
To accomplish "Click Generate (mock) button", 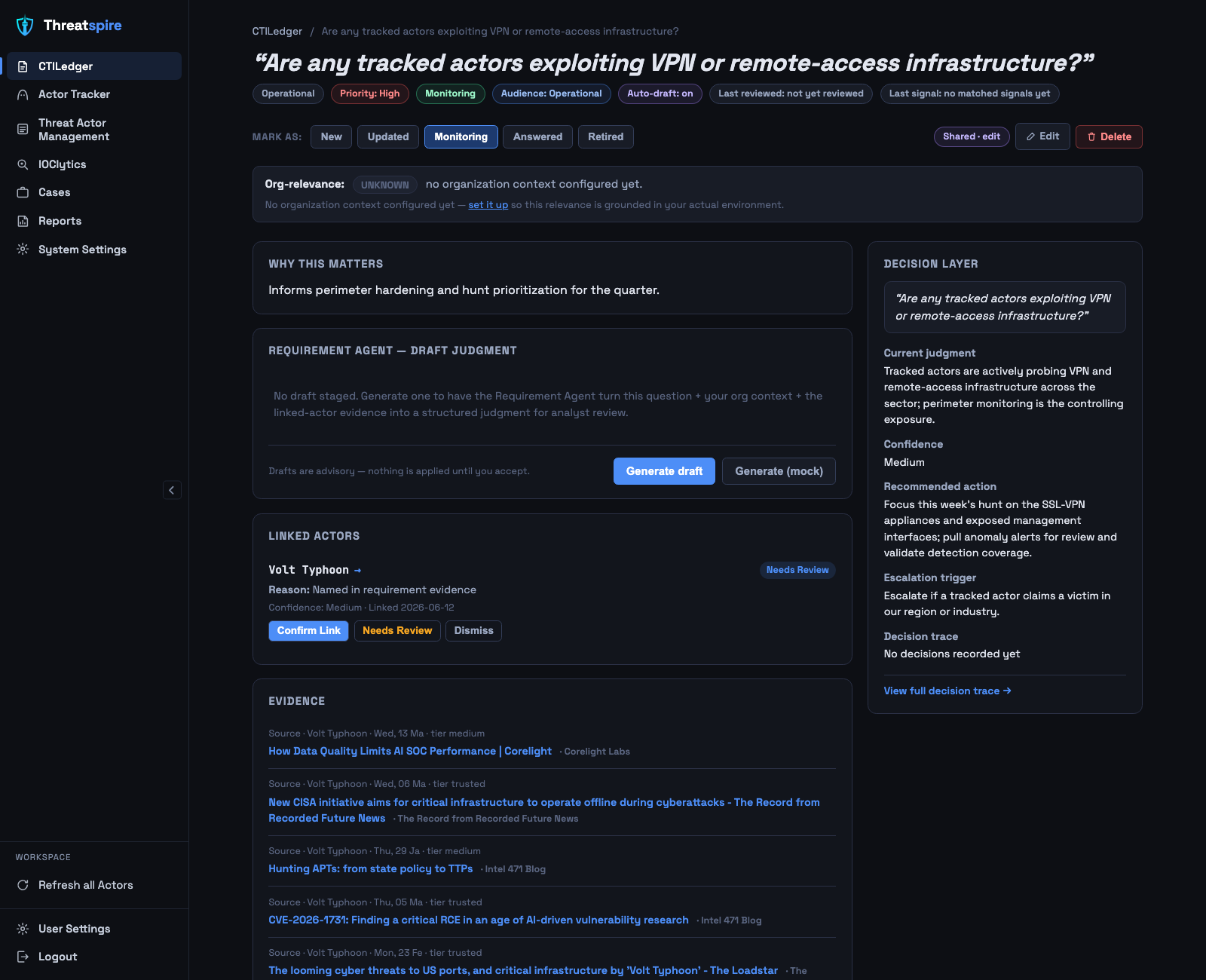I will 779,471.
